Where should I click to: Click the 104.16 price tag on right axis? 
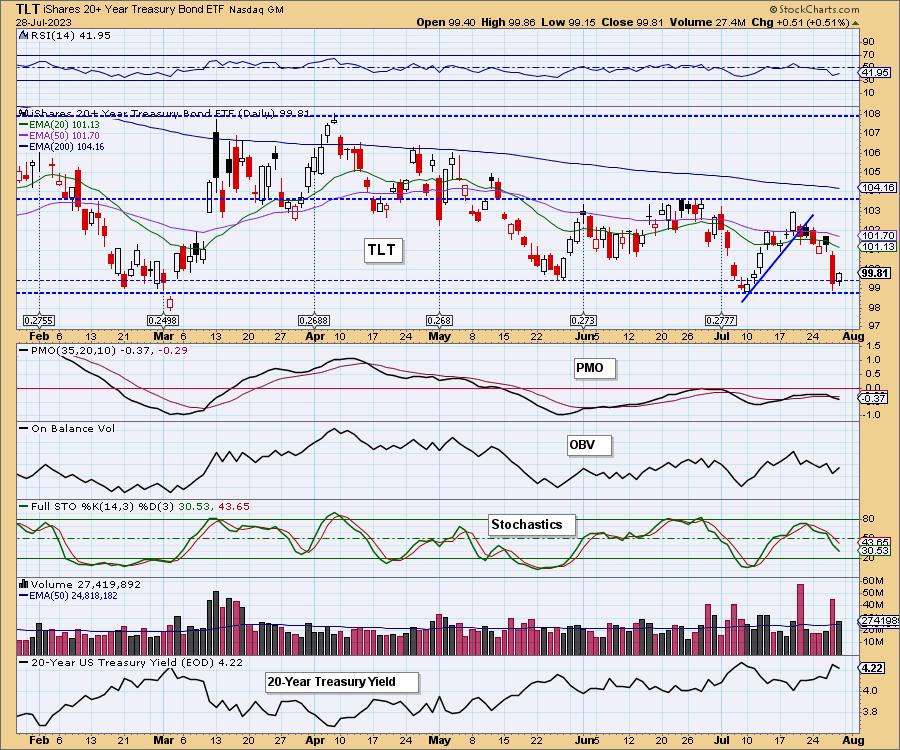[878, 188]
